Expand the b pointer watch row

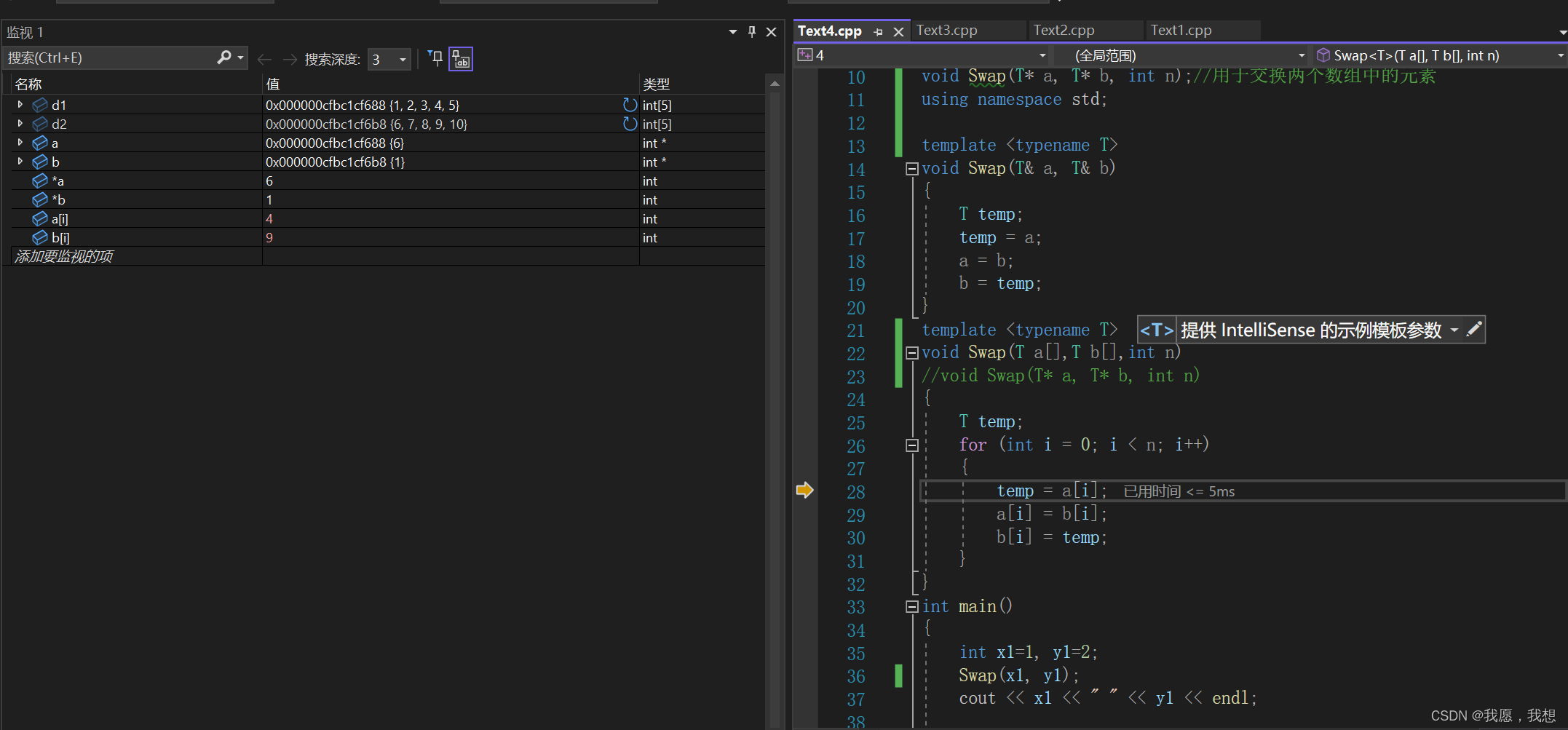click(x=20, y=162)
